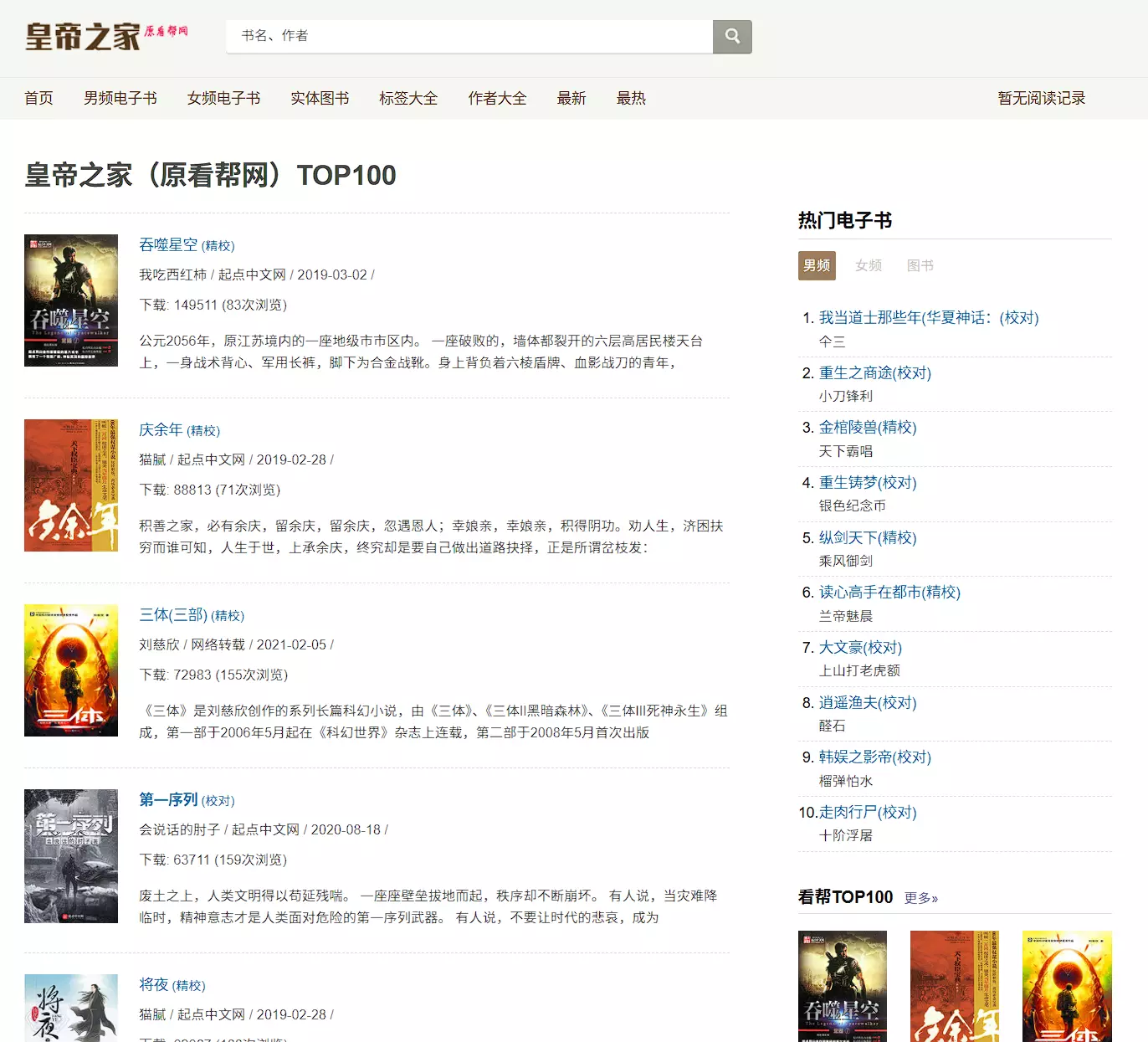Open 庆余年 cover image in main list

point(71,485)
